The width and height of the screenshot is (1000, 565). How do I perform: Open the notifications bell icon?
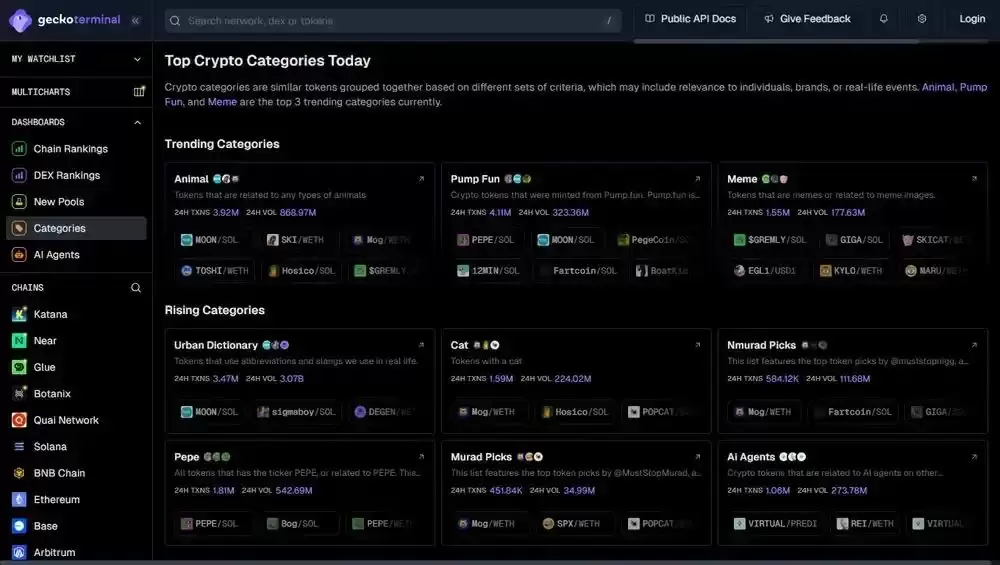click(883, 18)
